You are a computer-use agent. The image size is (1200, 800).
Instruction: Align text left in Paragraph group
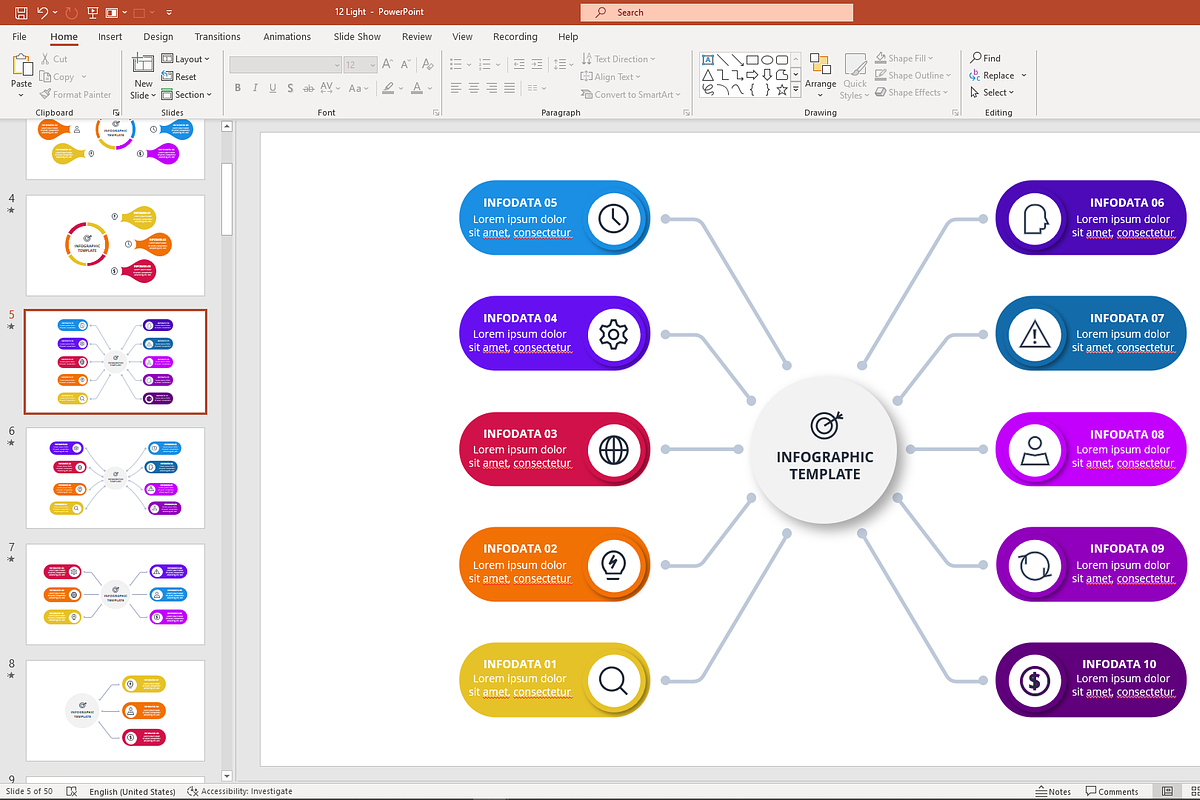(455, 88)
